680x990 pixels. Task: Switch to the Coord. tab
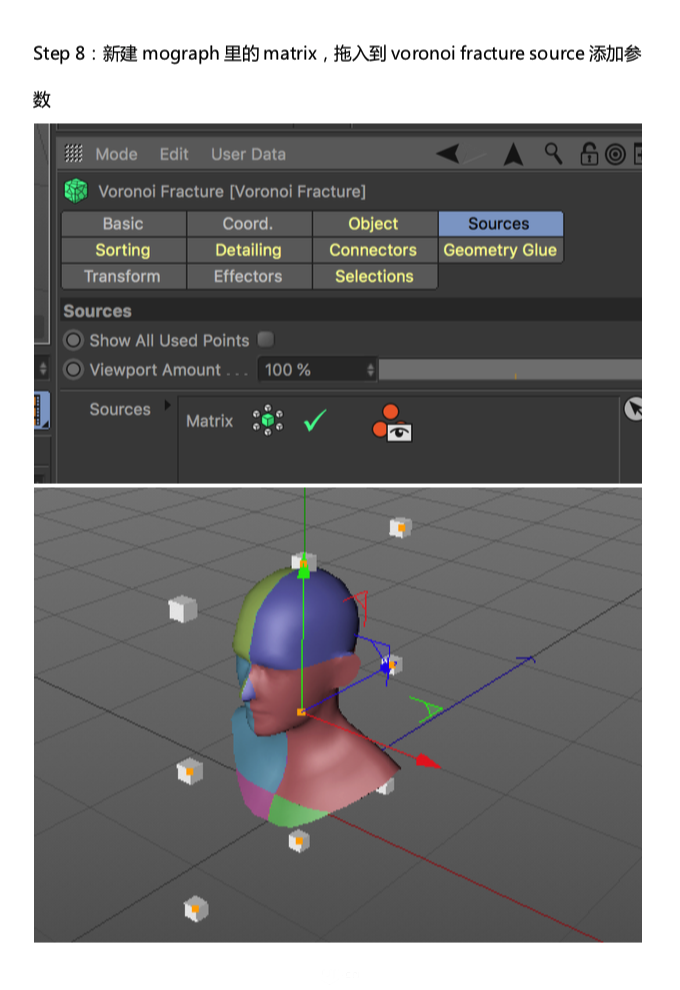pos(249,224)
